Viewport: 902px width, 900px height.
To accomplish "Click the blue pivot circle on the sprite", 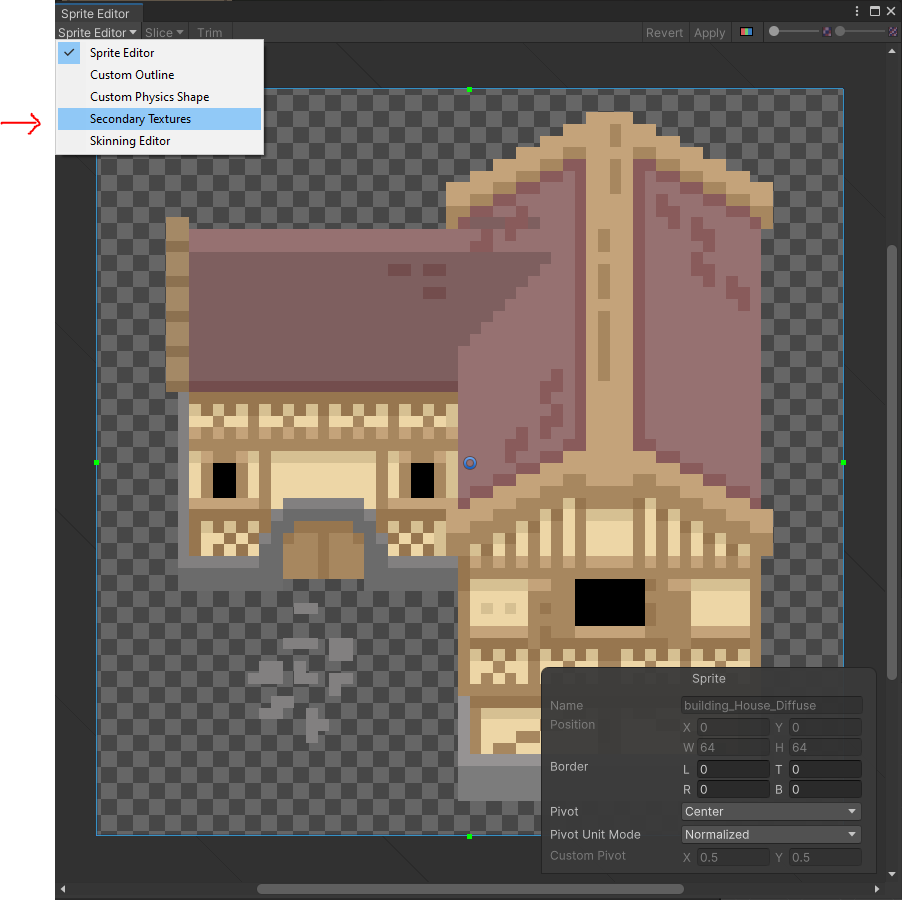I will point(470,463).
